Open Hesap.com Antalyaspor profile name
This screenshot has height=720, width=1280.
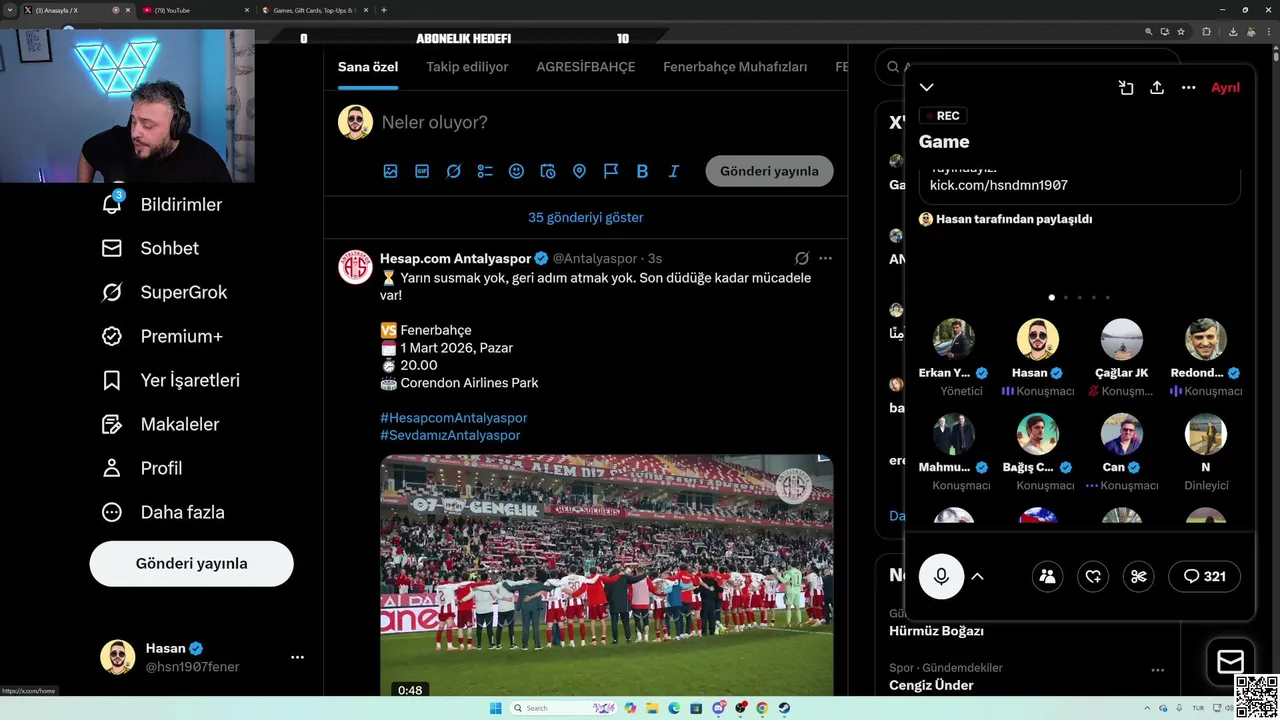point(455,258)
